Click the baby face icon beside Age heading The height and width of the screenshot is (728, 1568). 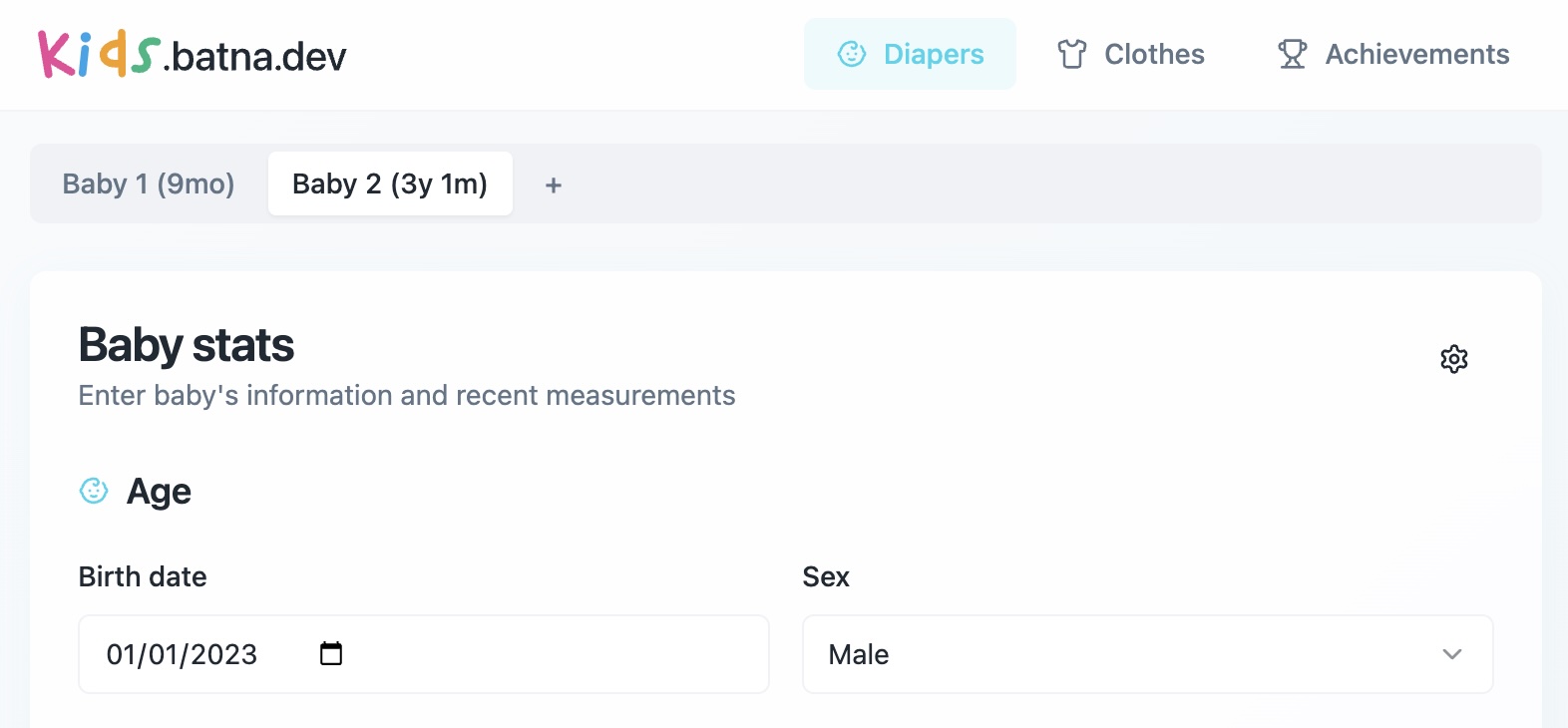[93, 490]
